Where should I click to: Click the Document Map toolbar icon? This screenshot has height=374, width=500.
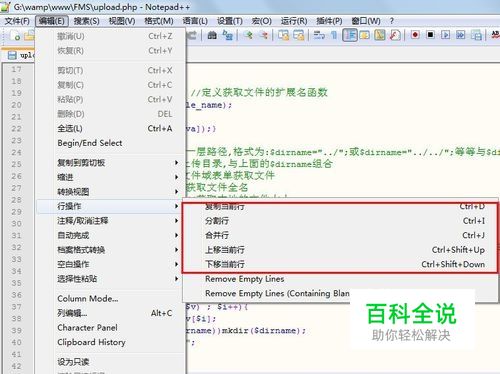tap(380, 35)
